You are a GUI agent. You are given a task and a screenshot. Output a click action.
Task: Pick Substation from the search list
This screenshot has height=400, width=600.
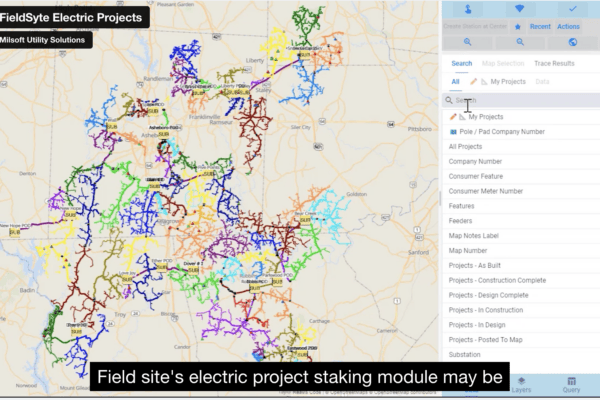click(467, 355)
